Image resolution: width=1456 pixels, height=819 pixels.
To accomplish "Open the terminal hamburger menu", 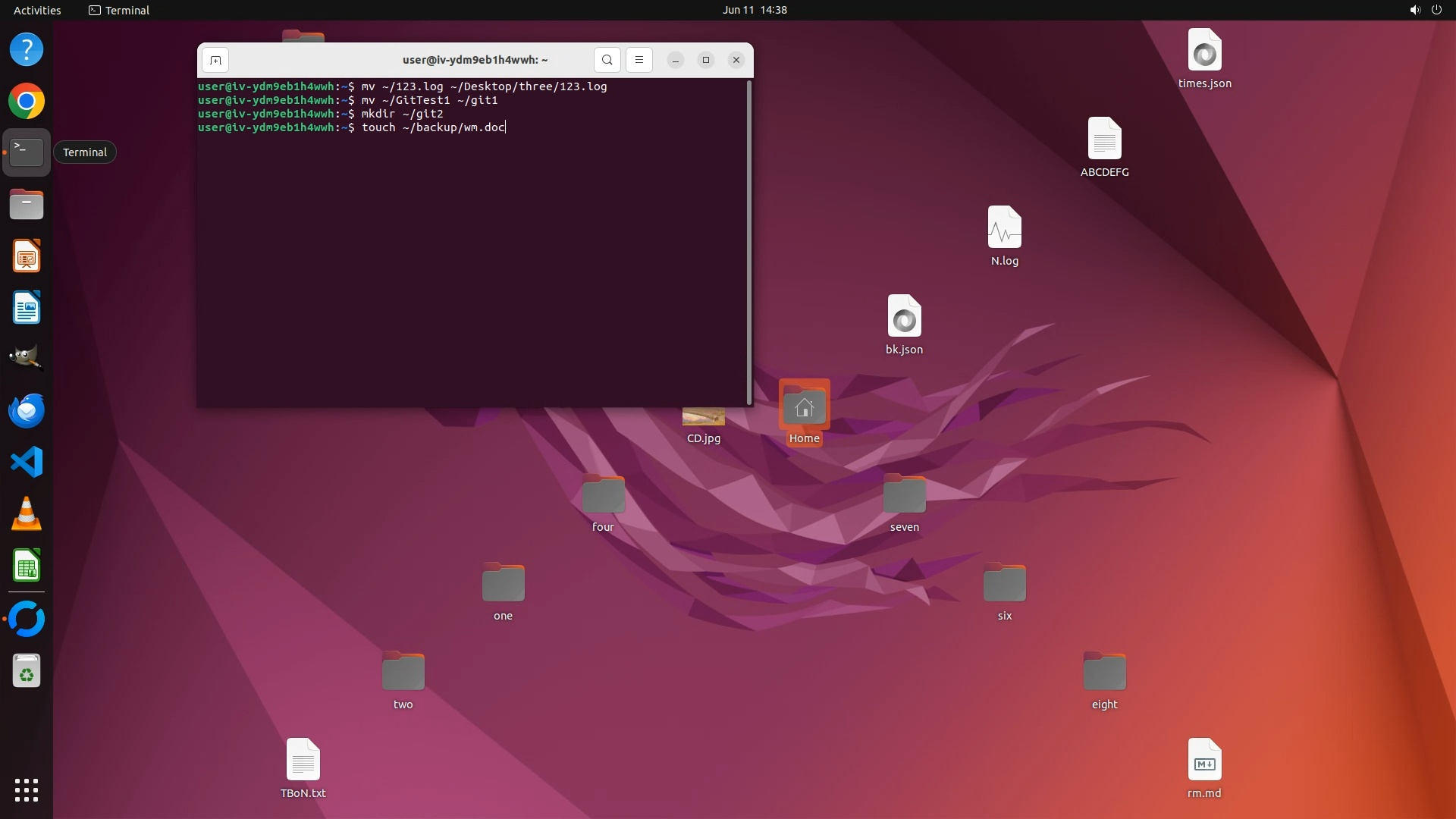I will 639,60.
